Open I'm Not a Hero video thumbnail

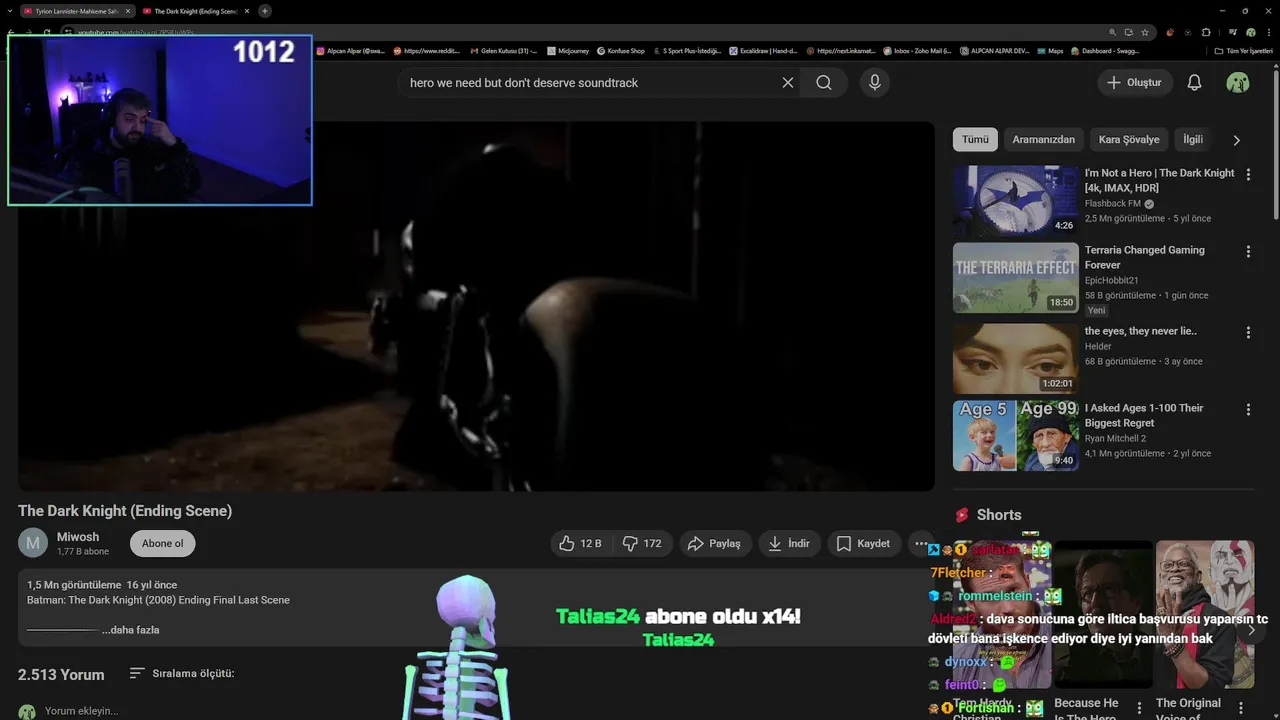tap(1016, 200)
